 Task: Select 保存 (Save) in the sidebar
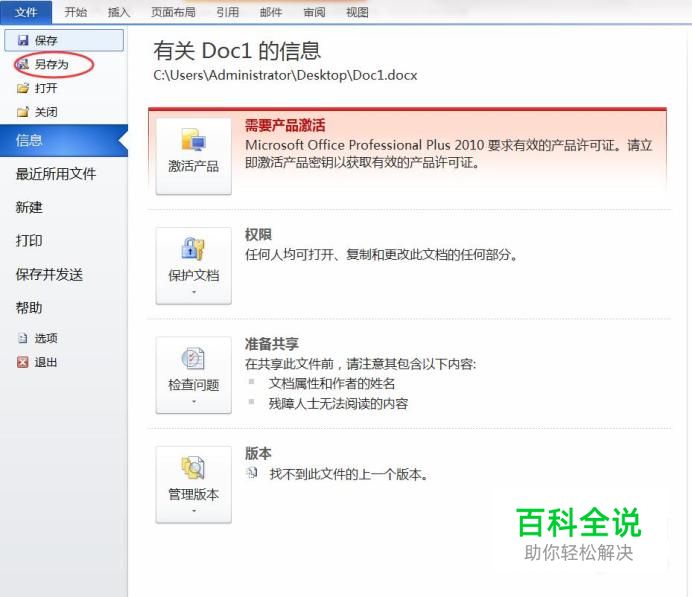(64, 40)
